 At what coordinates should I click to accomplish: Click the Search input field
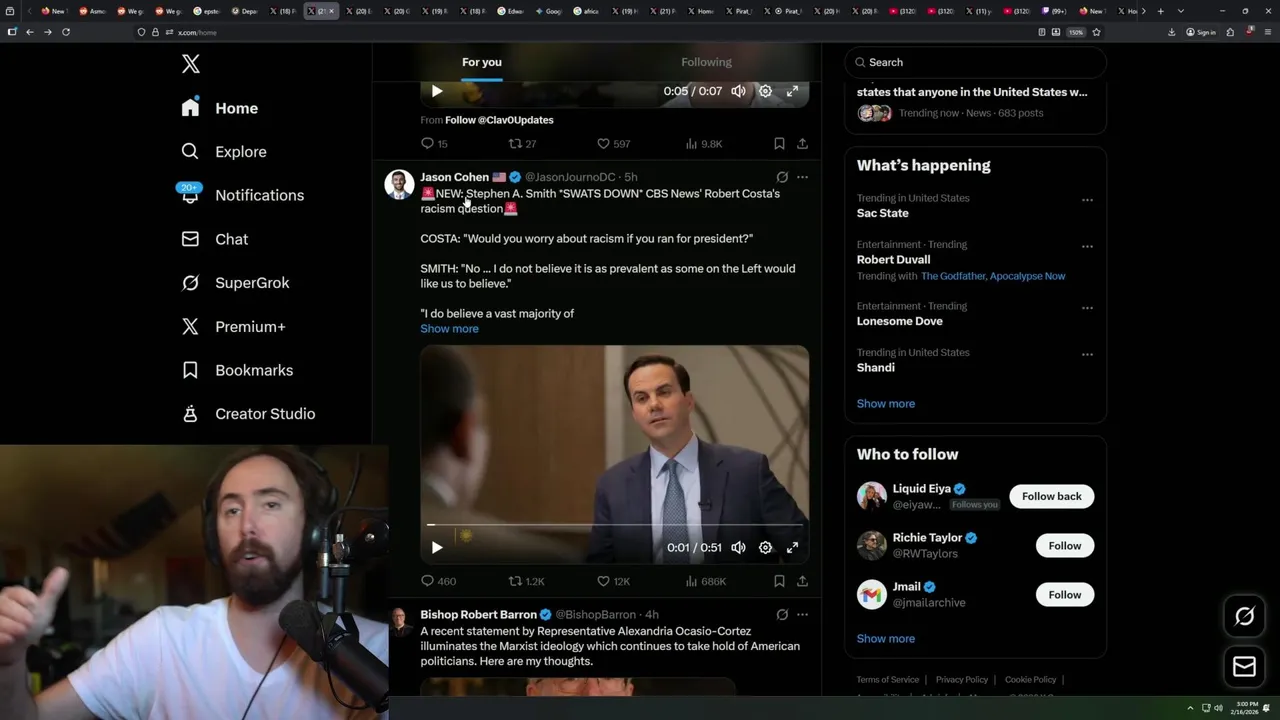tap(976, 62)
